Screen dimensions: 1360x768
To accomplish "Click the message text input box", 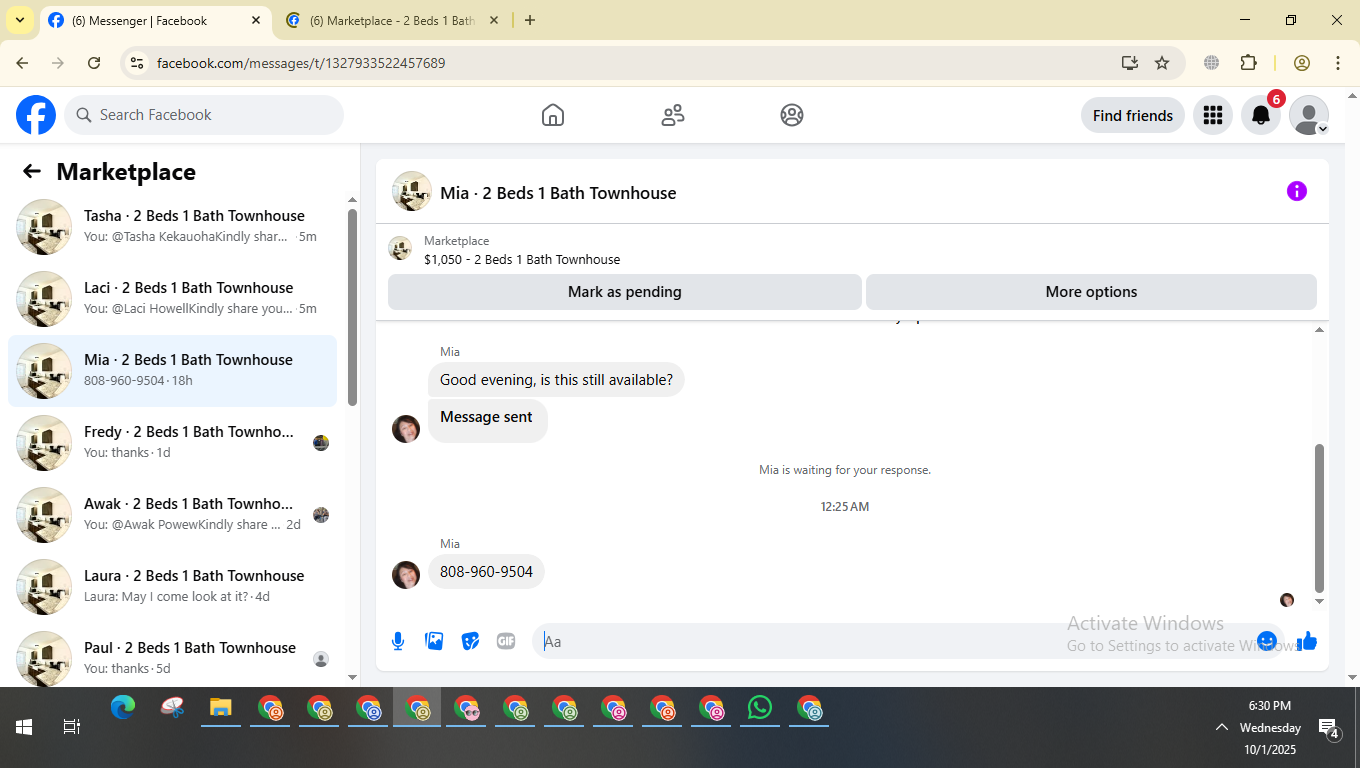I will [900, 641].
